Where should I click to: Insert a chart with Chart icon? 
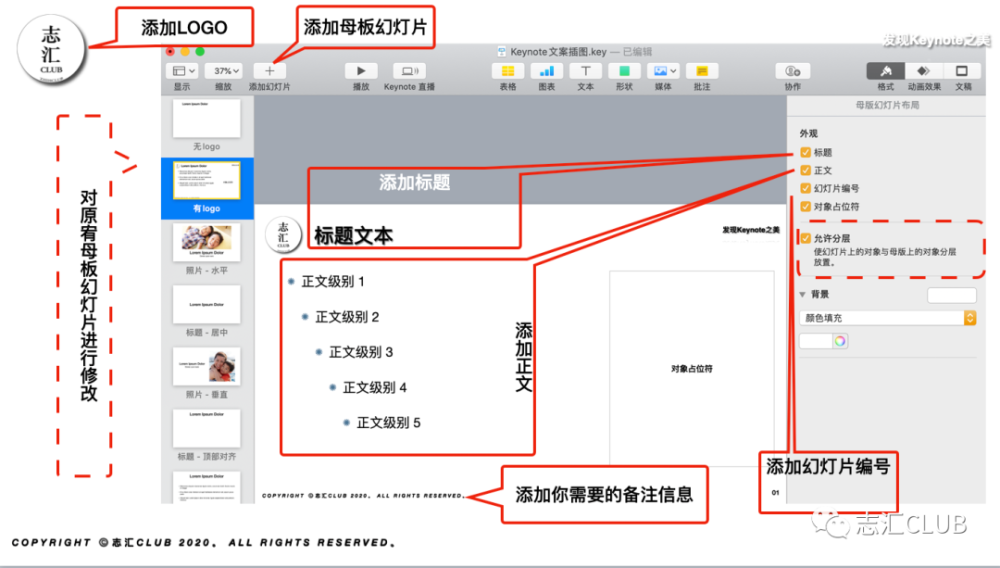(547, 71)
